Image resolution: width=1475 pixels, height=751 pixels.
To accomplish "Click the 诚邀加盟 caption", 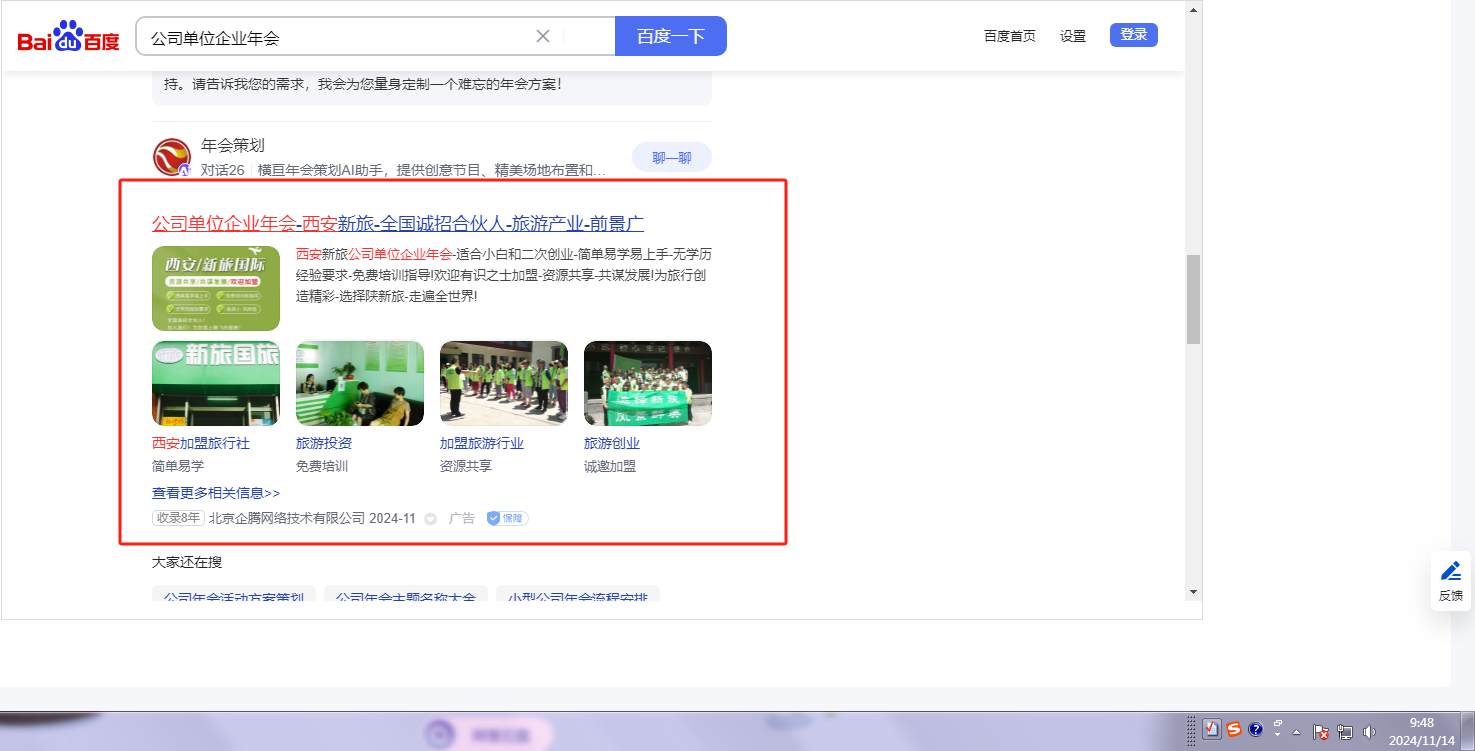I will [x=610, y=466].
